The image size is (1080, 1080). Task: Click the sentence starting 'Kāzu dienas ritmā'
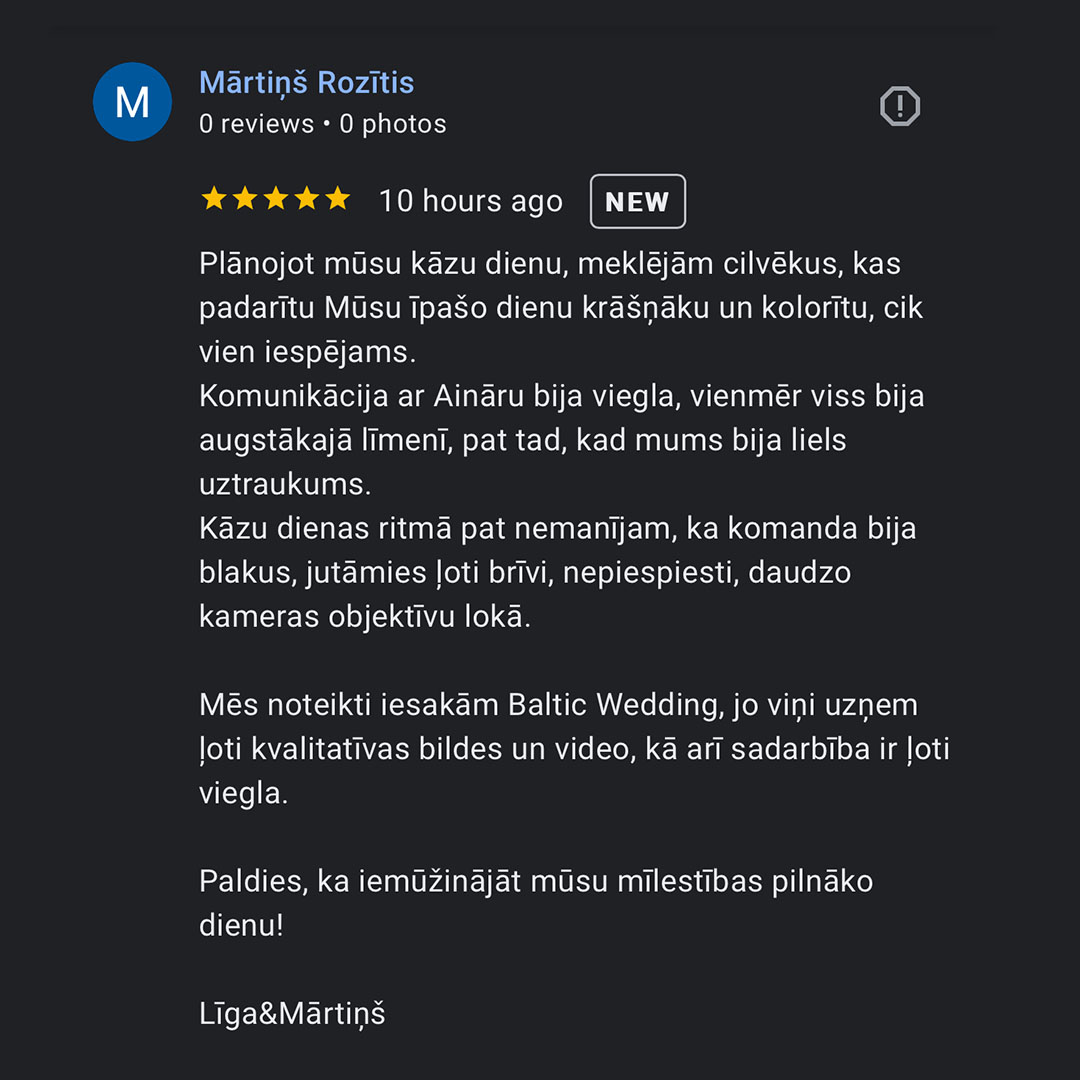558,572
